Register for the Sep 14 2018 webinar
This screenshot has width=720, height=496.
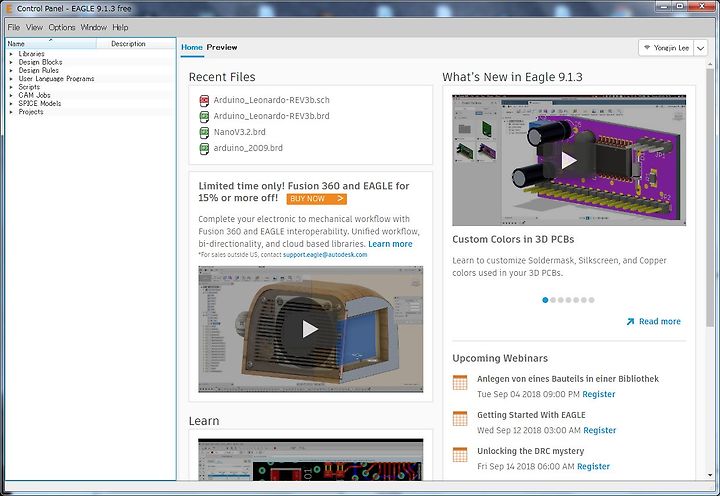pyautogui.click(x=593, y=467)
